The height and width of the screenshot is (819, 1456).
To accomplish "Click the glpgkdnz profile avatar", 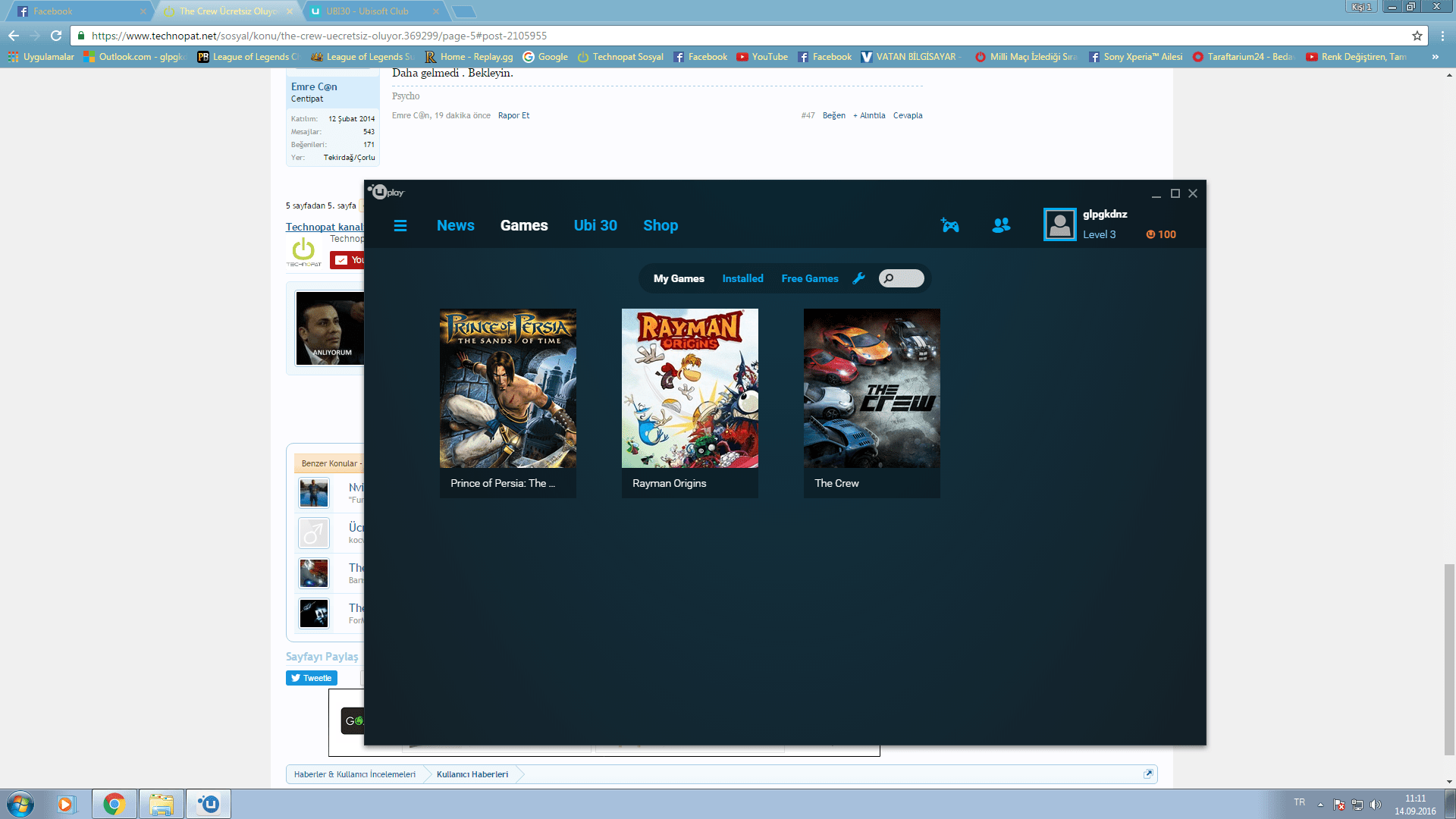I will (1059, 224).
